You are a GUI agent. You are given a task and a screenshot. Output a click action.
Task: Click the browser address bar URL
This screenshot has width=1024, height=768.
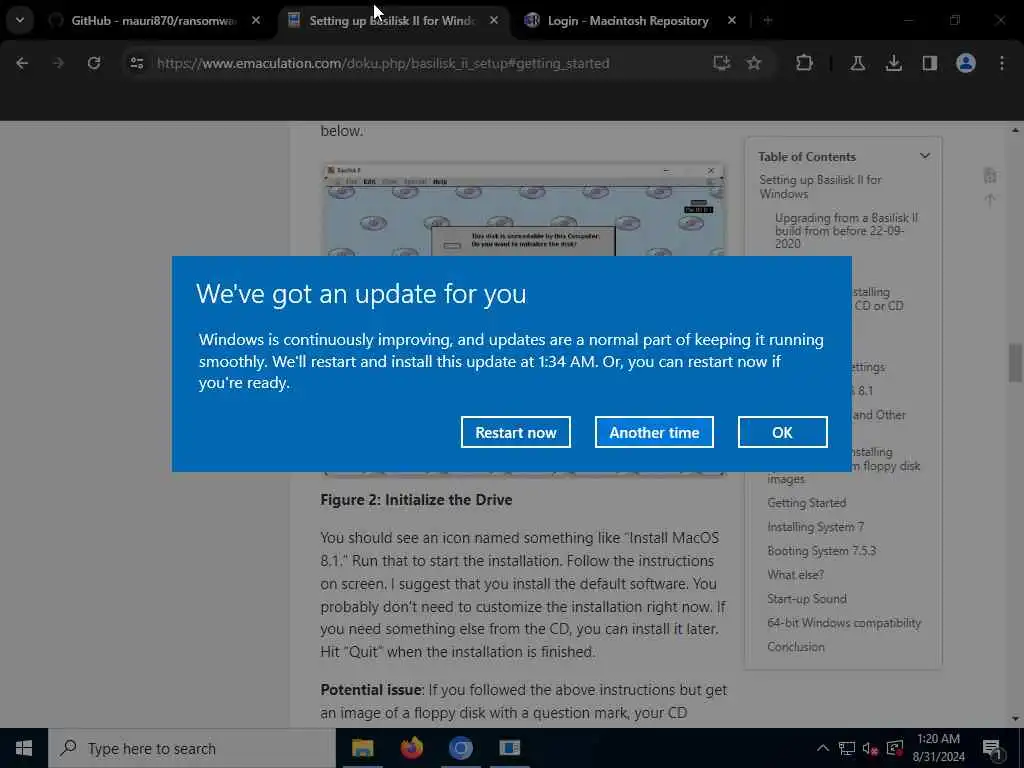point(383,63)
